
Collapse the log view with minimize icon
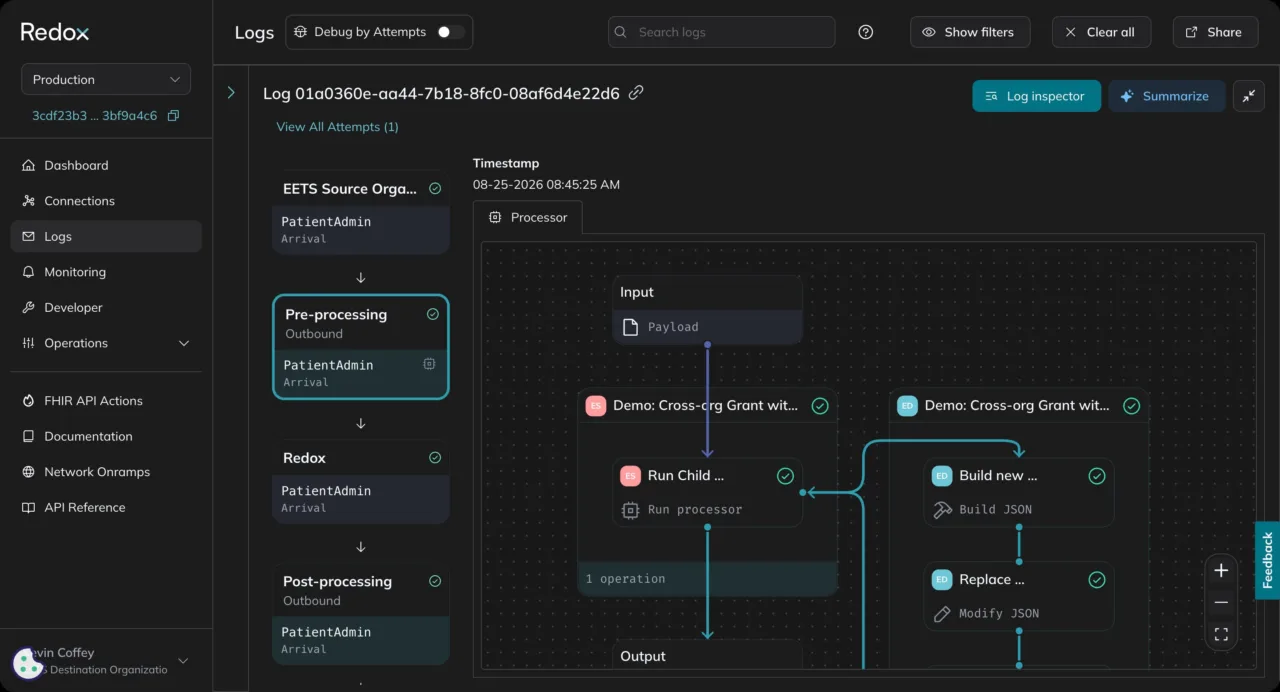tap(1248, 96)
